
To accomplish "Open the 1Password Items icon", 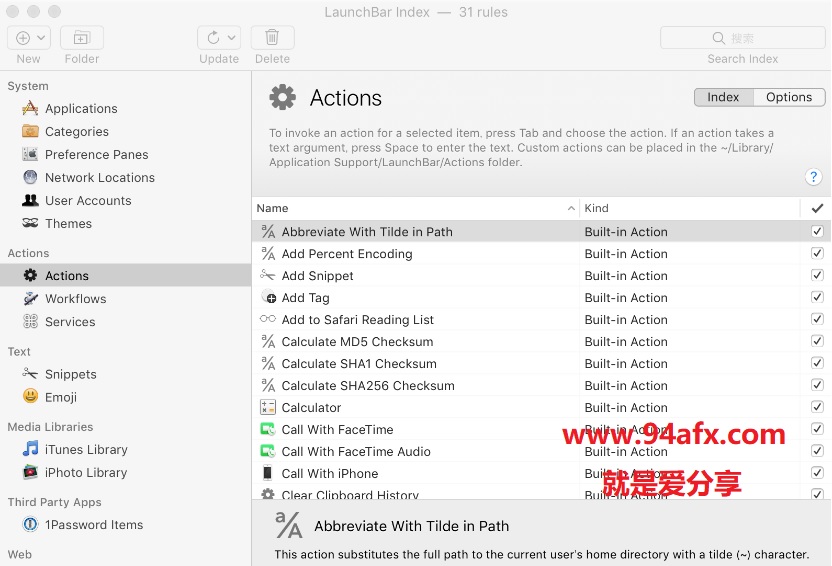I will [x=30, y=524].
